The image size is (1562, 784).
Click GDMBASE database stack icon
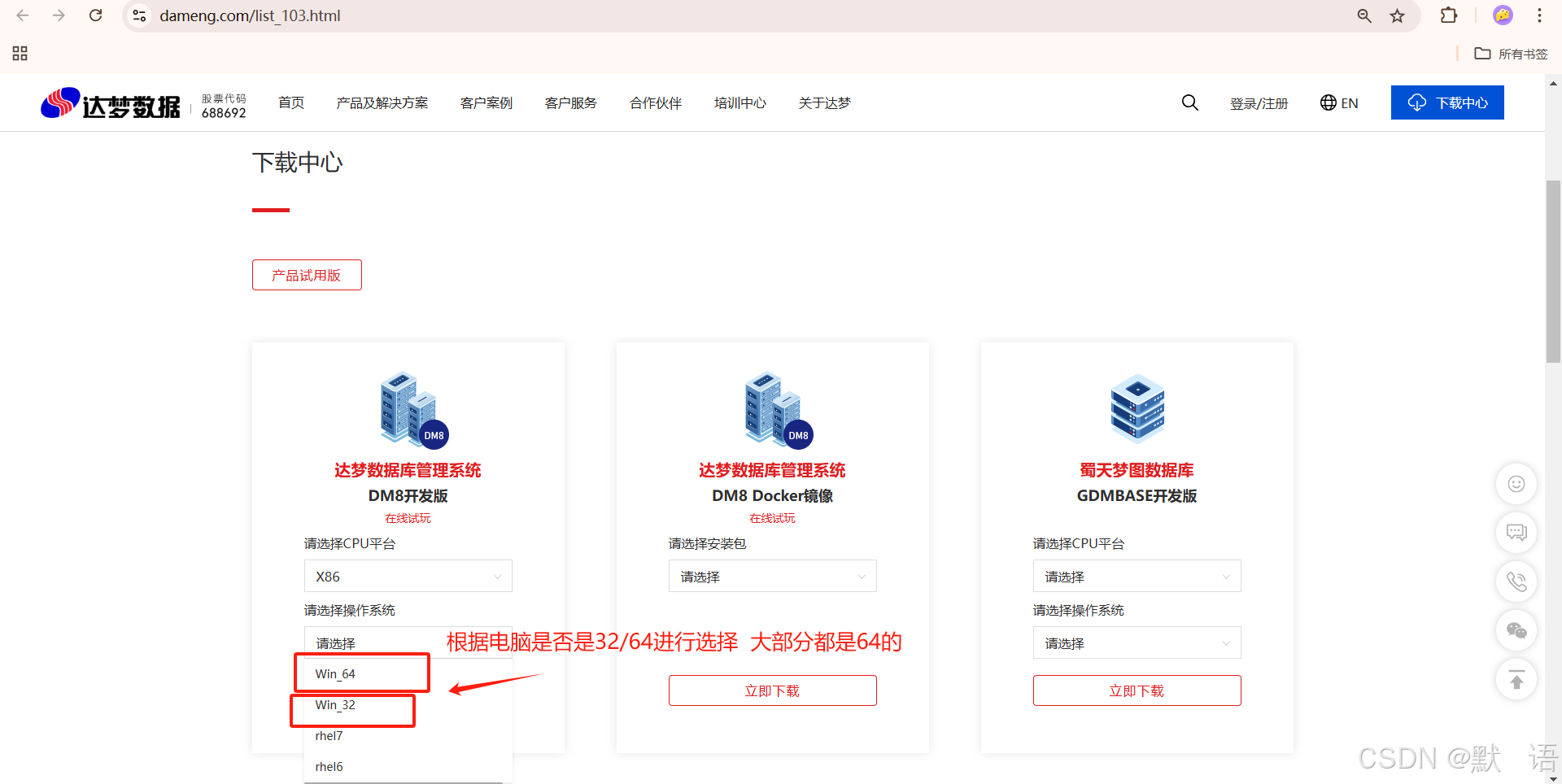tap(1137, 407)
